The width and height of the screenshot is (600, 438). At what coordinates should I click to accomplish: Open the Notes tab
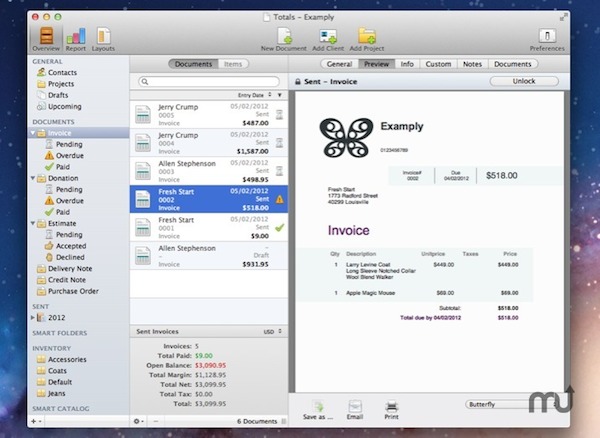472,64
